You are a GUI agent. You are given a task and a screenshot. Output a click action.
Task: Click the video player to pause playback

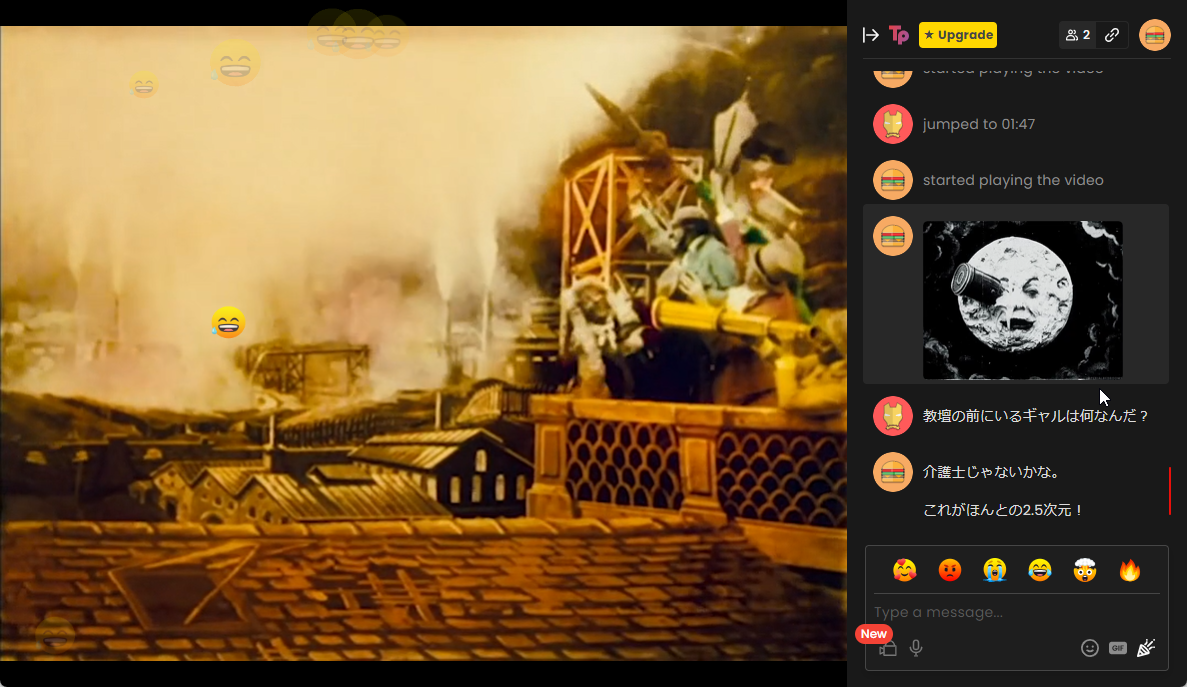click(x=423, y=344)
